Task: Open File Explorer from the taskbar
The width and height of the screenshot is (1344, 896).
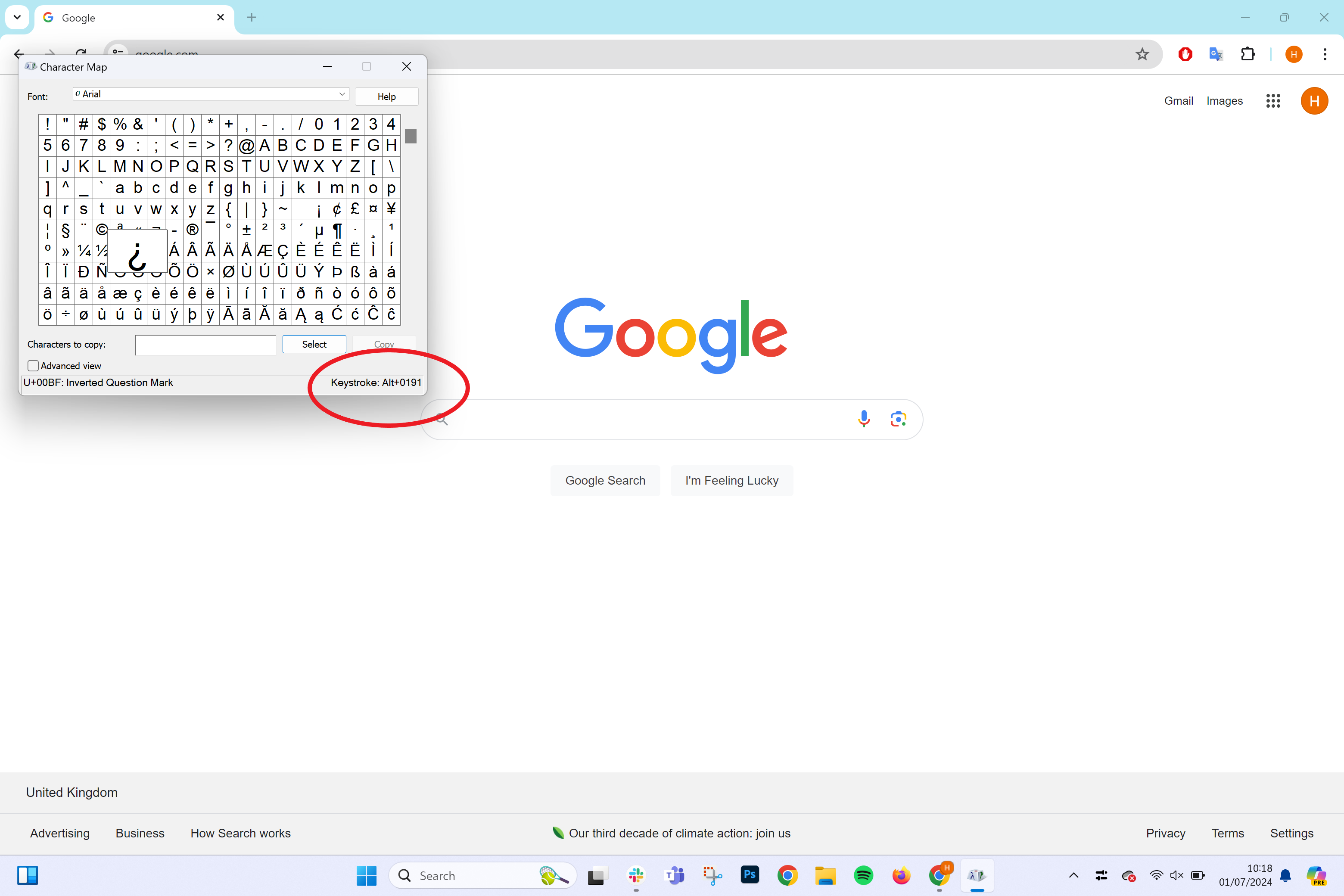Action: (x=825, y=875)
